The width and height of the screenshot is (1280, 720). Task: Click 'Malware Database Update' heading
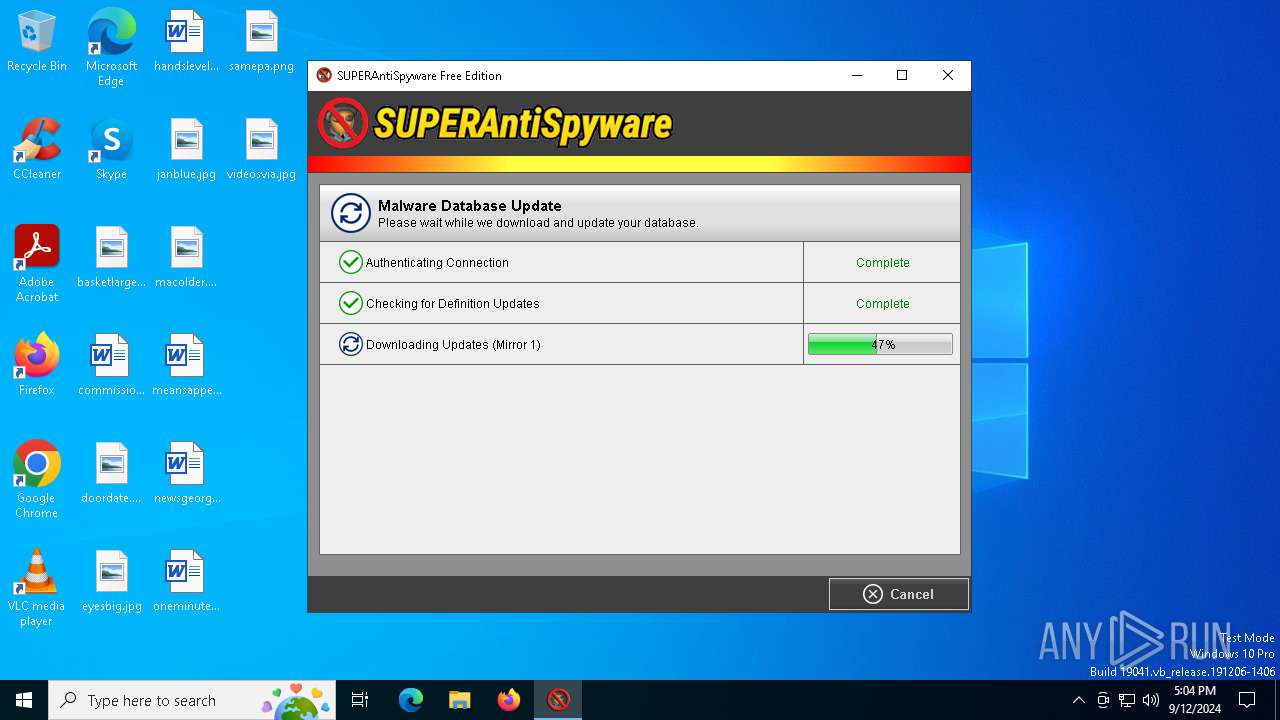click(x=469, y=206)
